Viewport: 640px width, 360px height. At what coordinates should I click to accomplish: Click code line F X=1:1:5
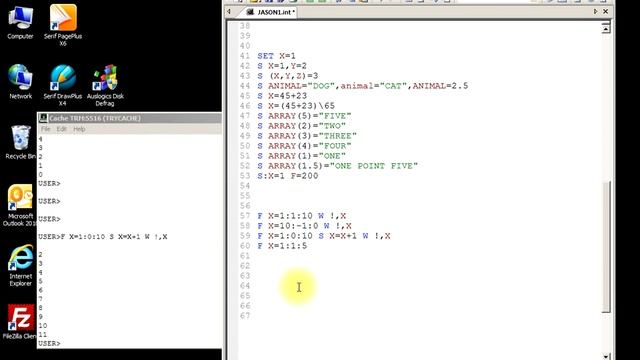282,246
